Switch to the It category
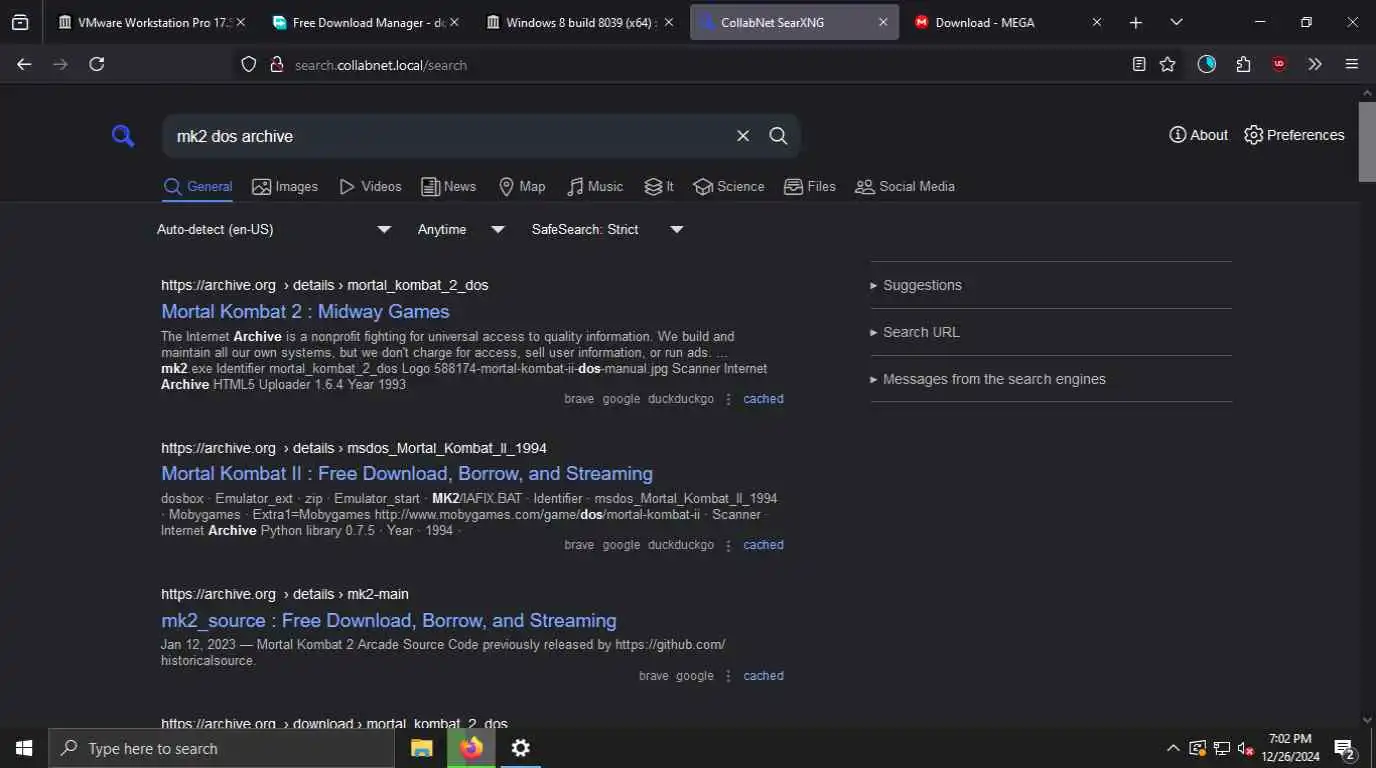The width and height of the screenshot is (1376, 768). [x=659, y=187]
